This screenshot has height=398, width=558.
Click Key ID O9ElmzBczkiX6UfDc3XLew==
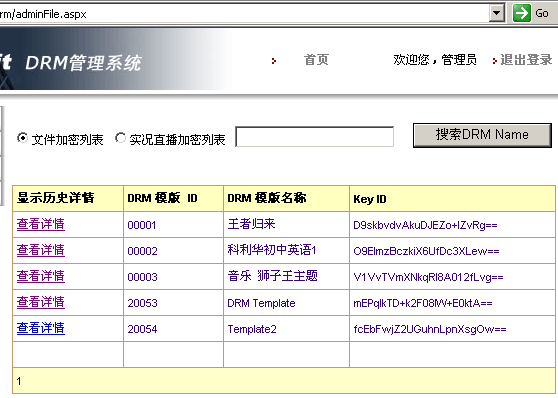pyautogui.click(x=426, y=251)
